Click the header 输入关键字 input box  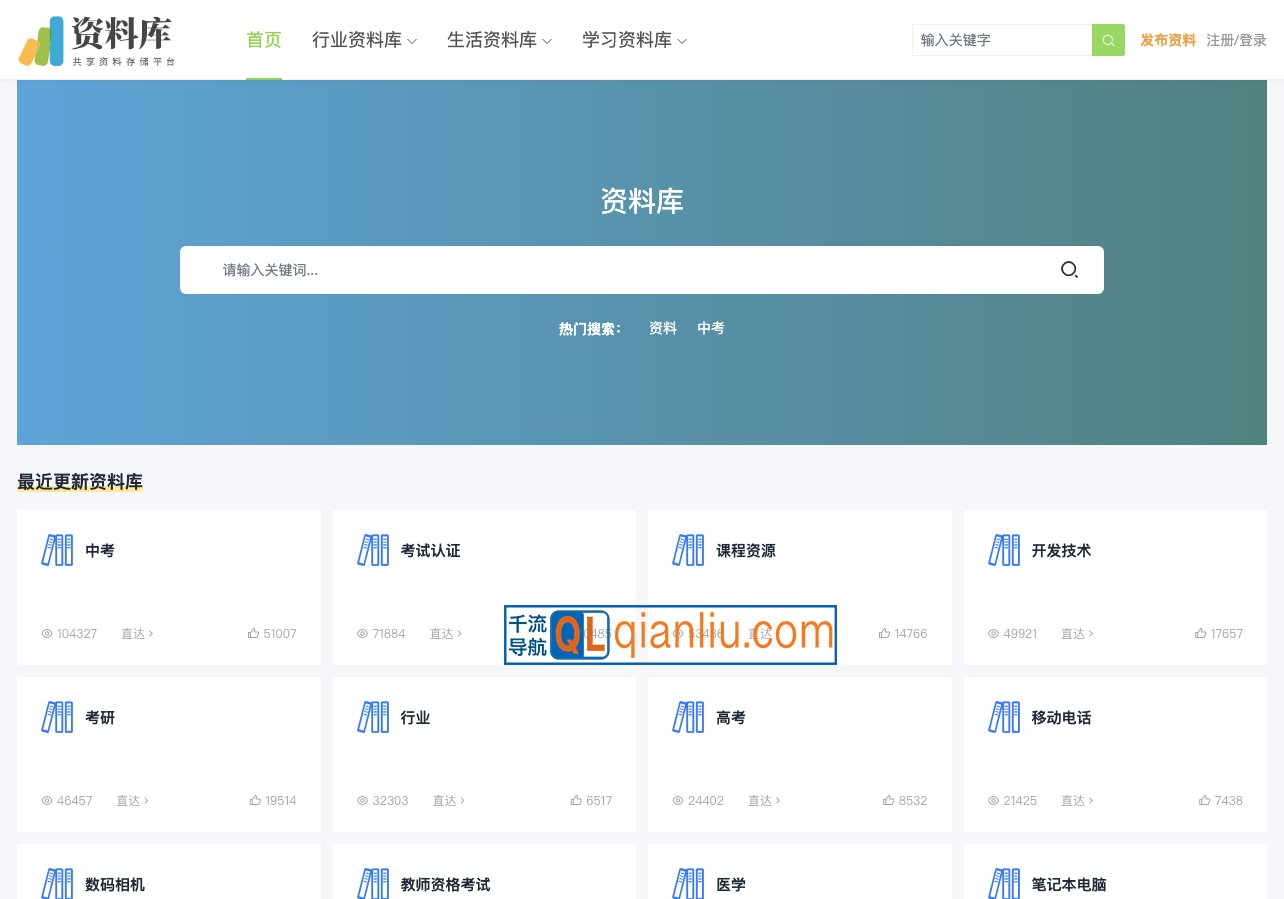[1001, 40]
